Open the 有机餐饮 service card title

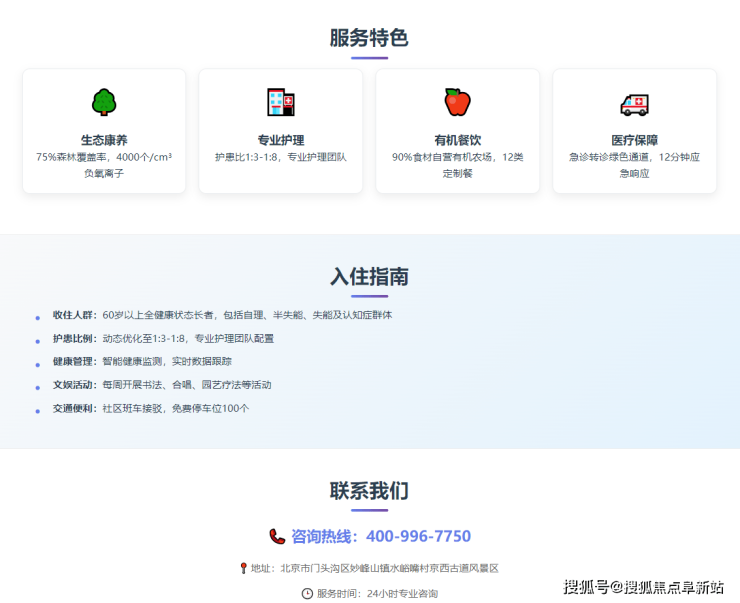coord(457,140)
